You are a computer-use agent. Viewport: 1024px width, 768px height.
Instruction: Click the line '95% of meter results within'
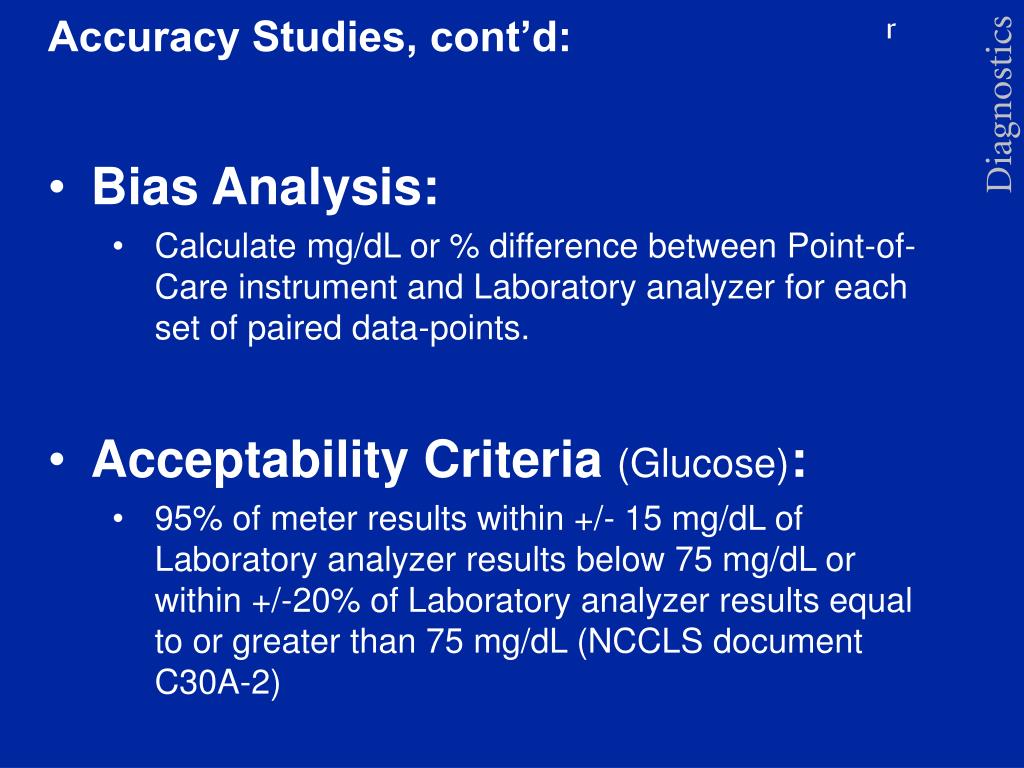coord(478,520)
